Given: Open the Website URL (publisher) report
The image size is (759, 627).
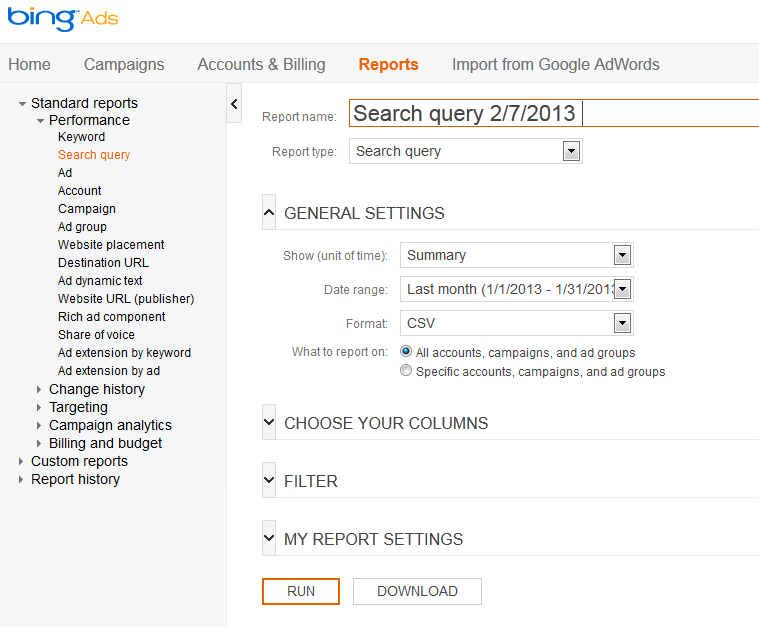Looking at the screenshot, I should tap(126, 299).
